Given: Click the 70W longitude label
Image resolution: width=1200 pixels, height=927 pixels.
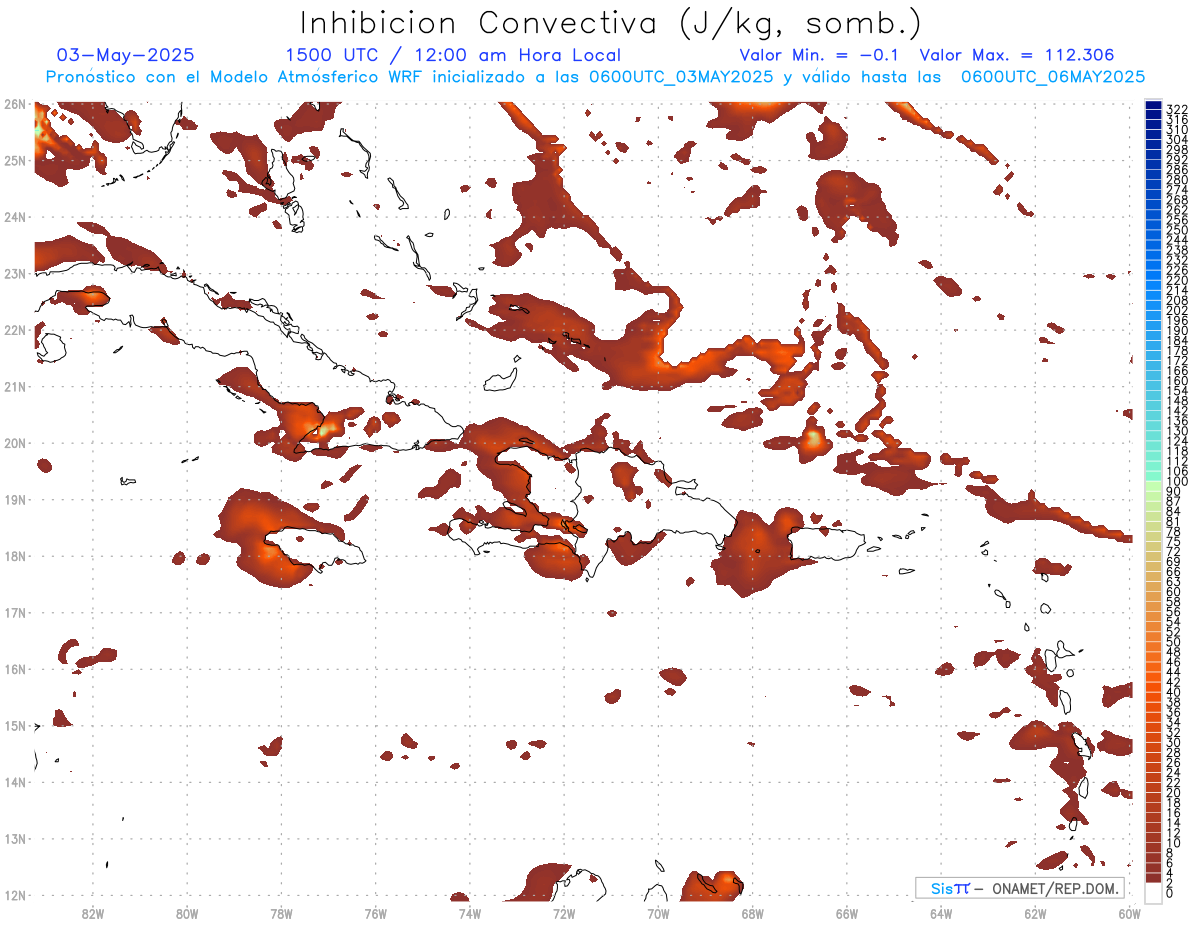Looking at the screenshot, I should (658, 913).
